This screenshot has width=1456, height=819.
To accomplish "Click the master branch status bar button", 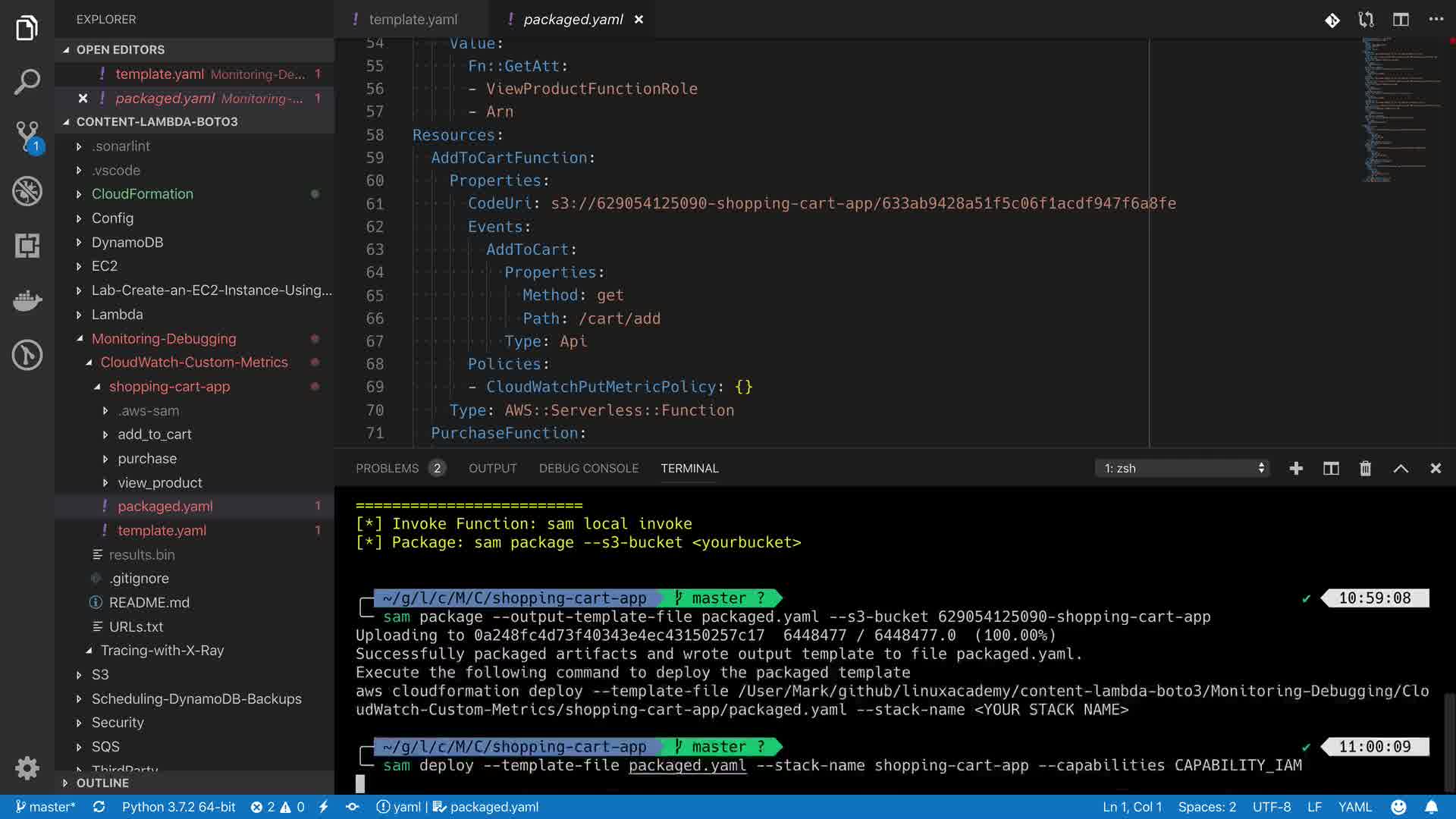I will point(45,807).
